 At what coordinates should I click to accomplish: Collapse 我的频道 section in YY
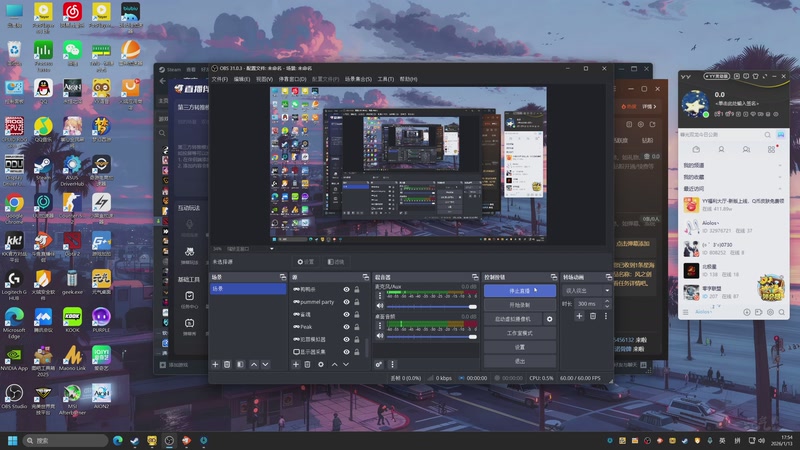pos(779,165)
